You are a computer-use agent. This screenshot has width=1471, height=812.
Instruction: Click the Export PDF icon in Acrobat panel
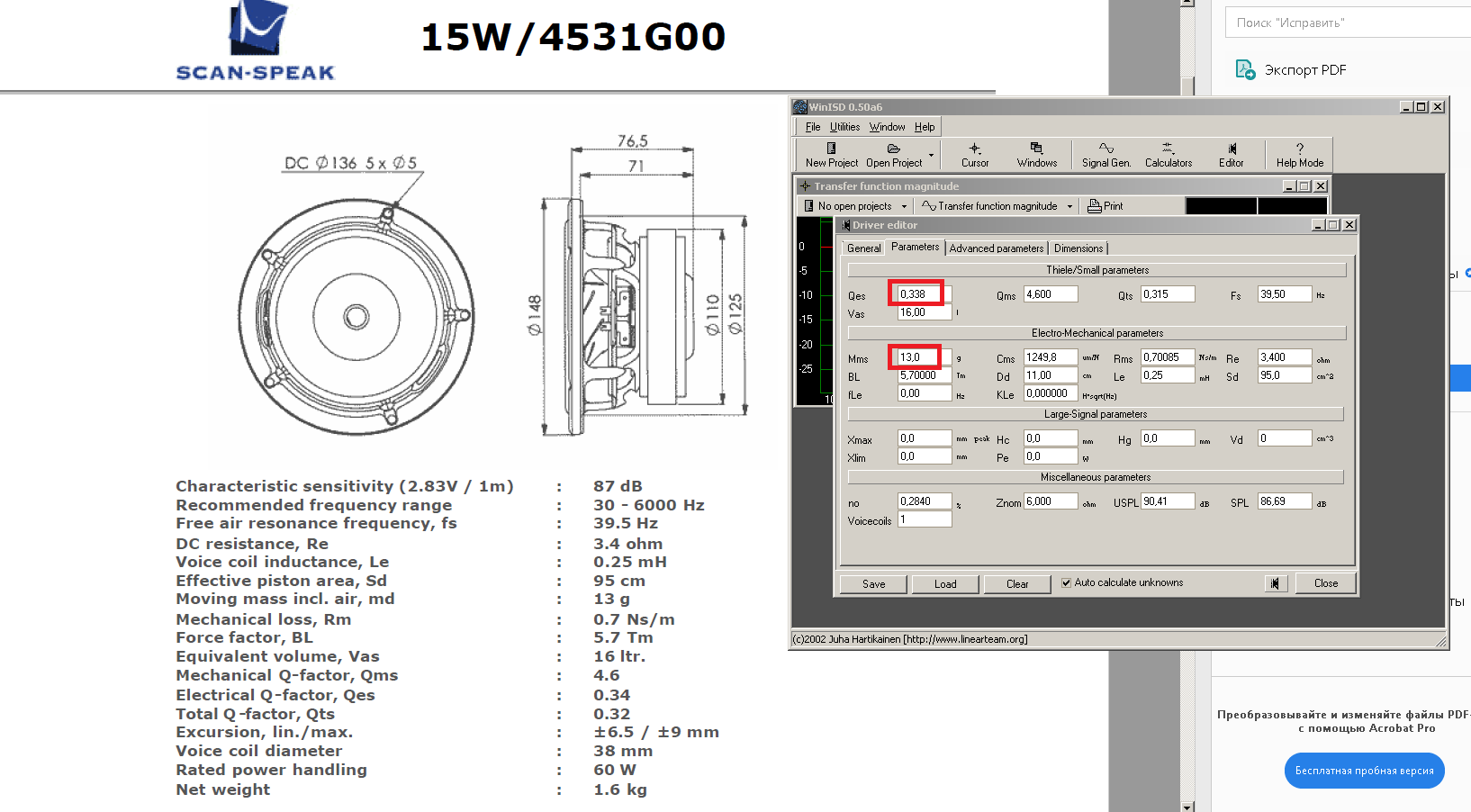1245,69
